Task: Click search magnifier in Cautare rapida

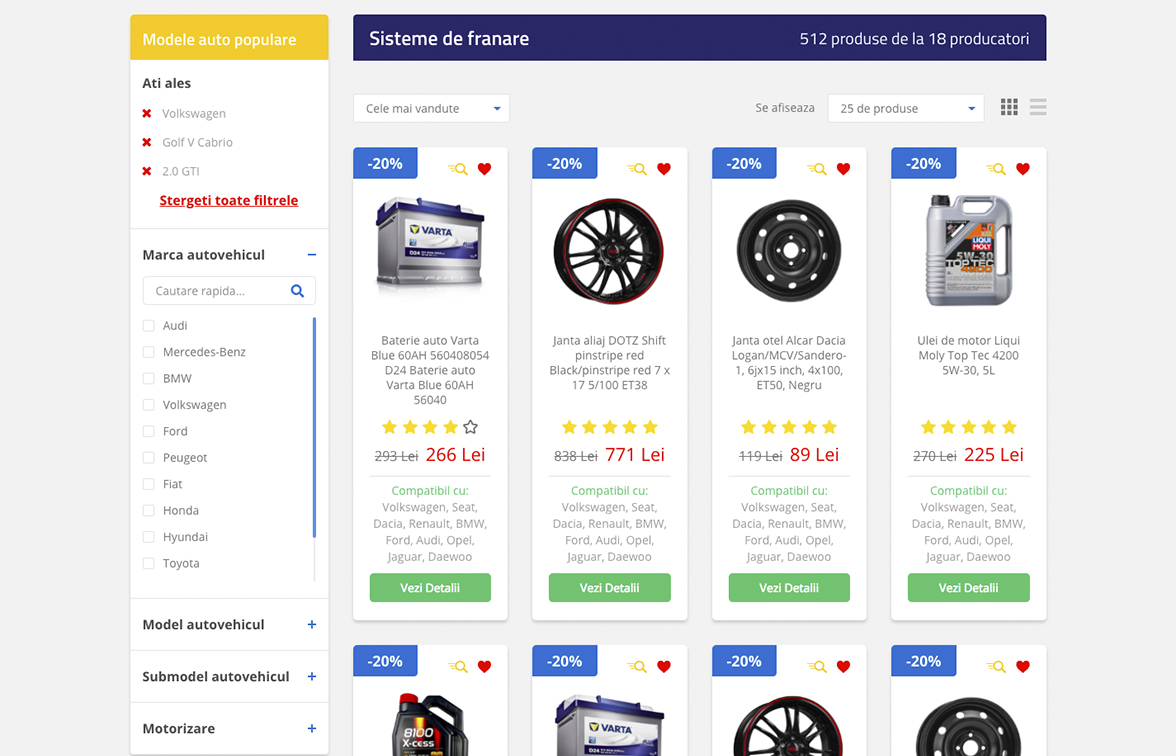Action: tap(297, 291)
